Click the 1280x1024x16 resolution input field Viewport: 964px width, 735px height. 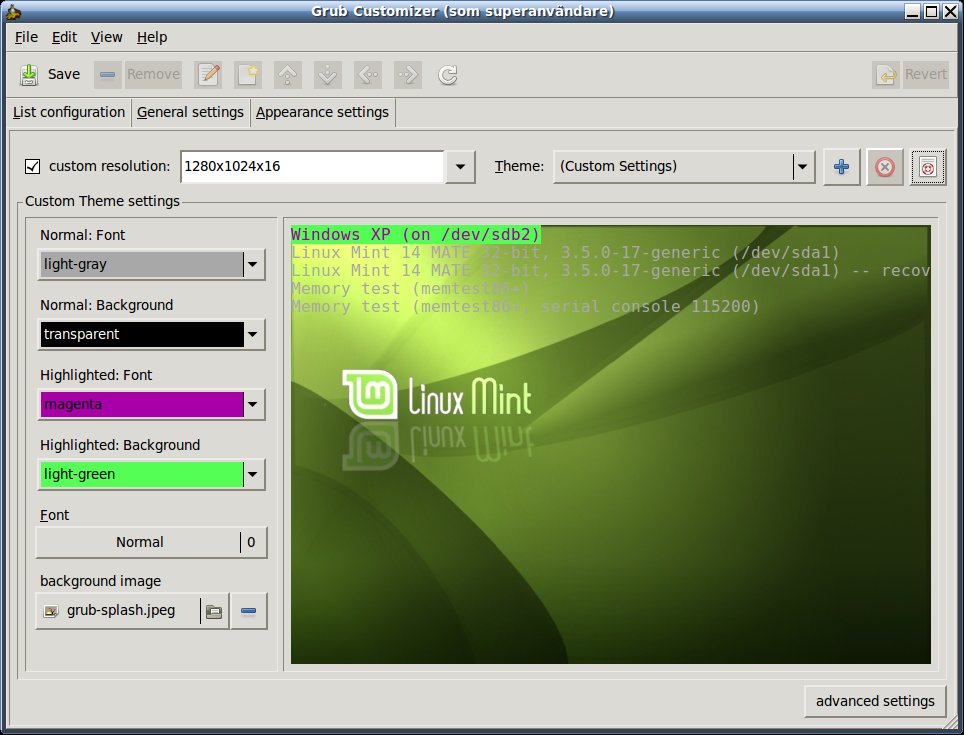coord(312,167)
